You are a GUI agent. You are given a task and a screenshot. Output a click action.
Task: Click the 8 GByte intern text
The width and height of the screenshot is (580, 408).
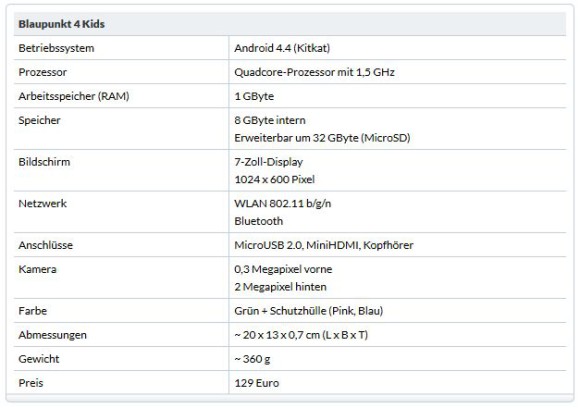[x=270, y=120]
